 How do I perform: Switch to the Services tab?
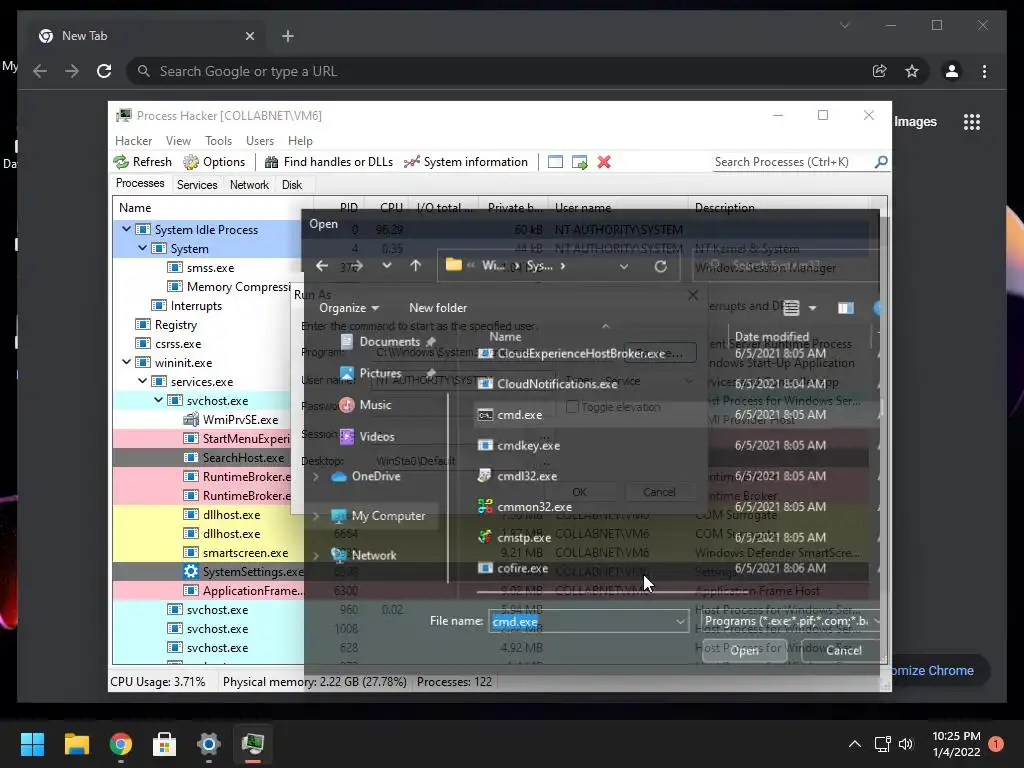197,185
